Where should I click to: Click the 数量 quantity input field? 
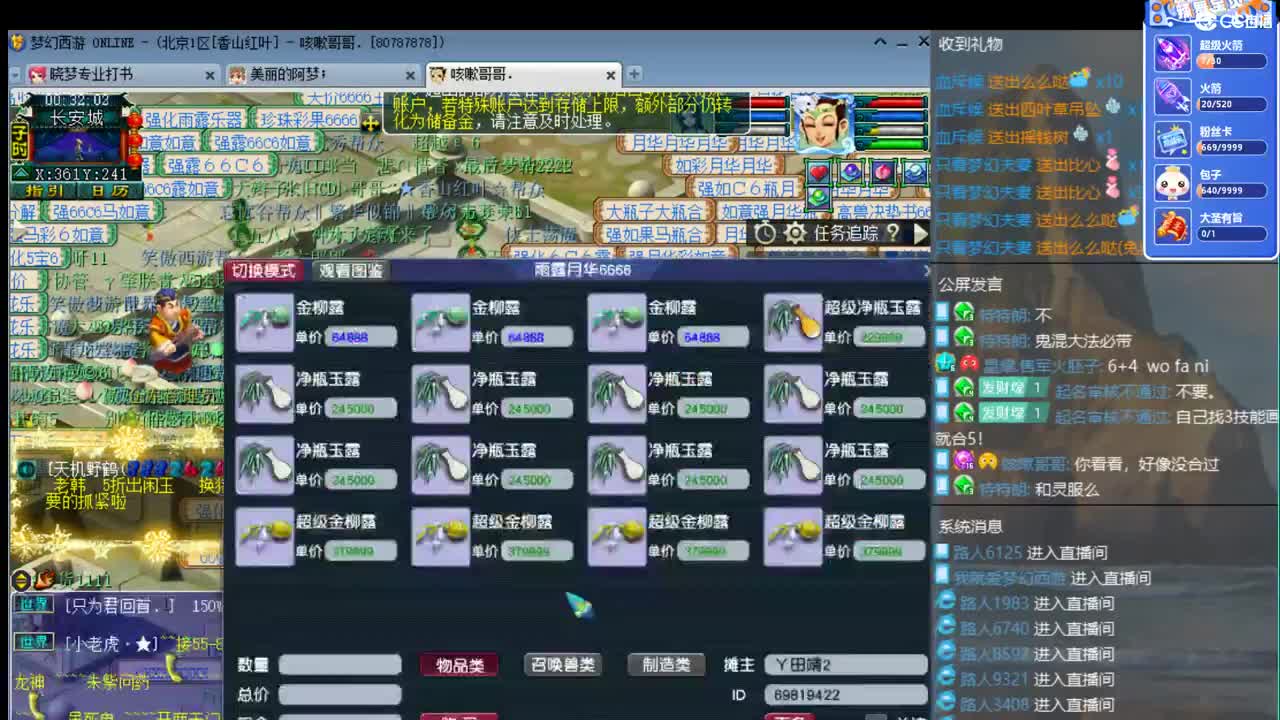(340, 665)
